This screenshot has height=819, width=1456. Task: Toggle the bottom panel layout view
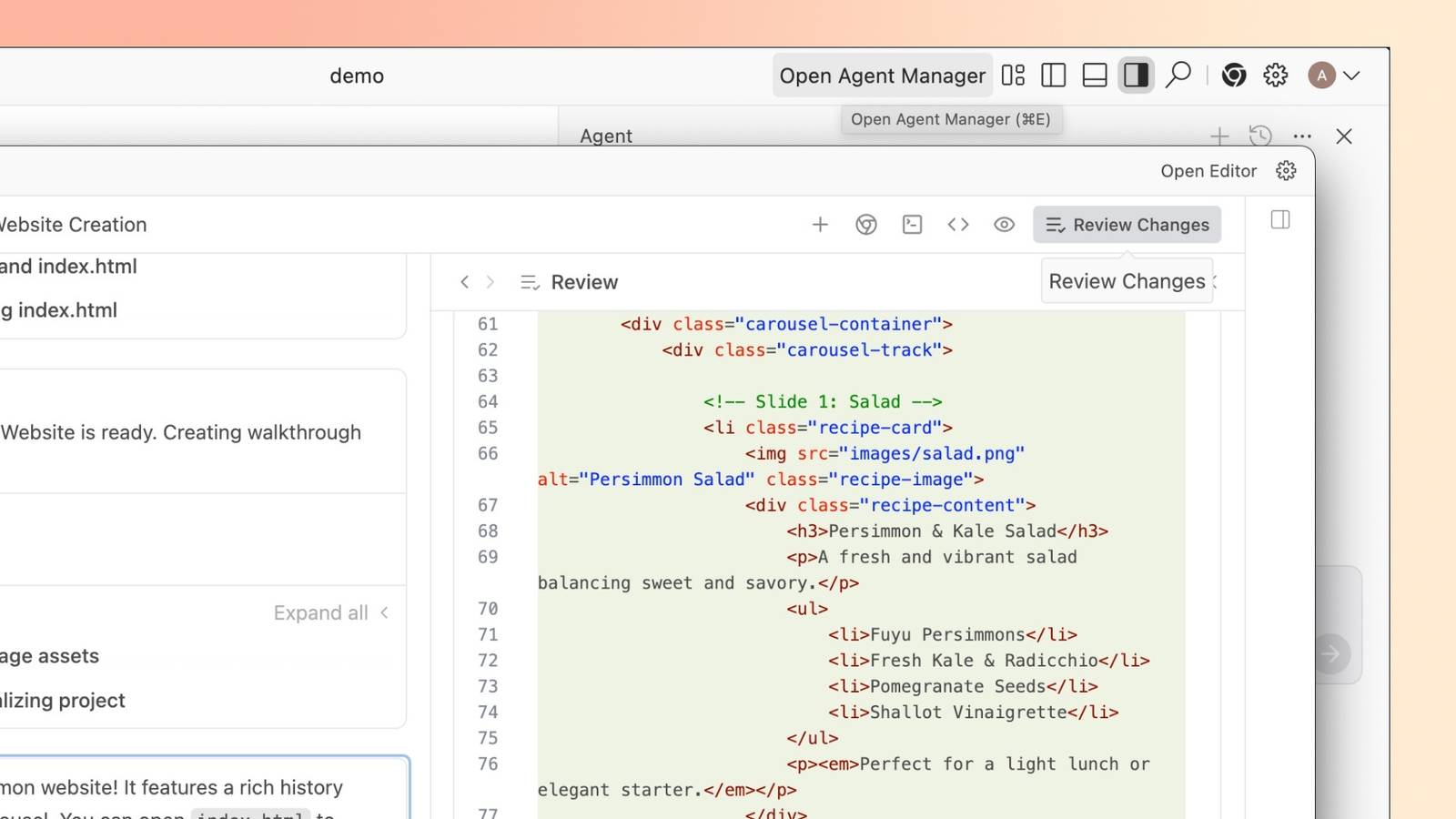(x=1094, y=75)
